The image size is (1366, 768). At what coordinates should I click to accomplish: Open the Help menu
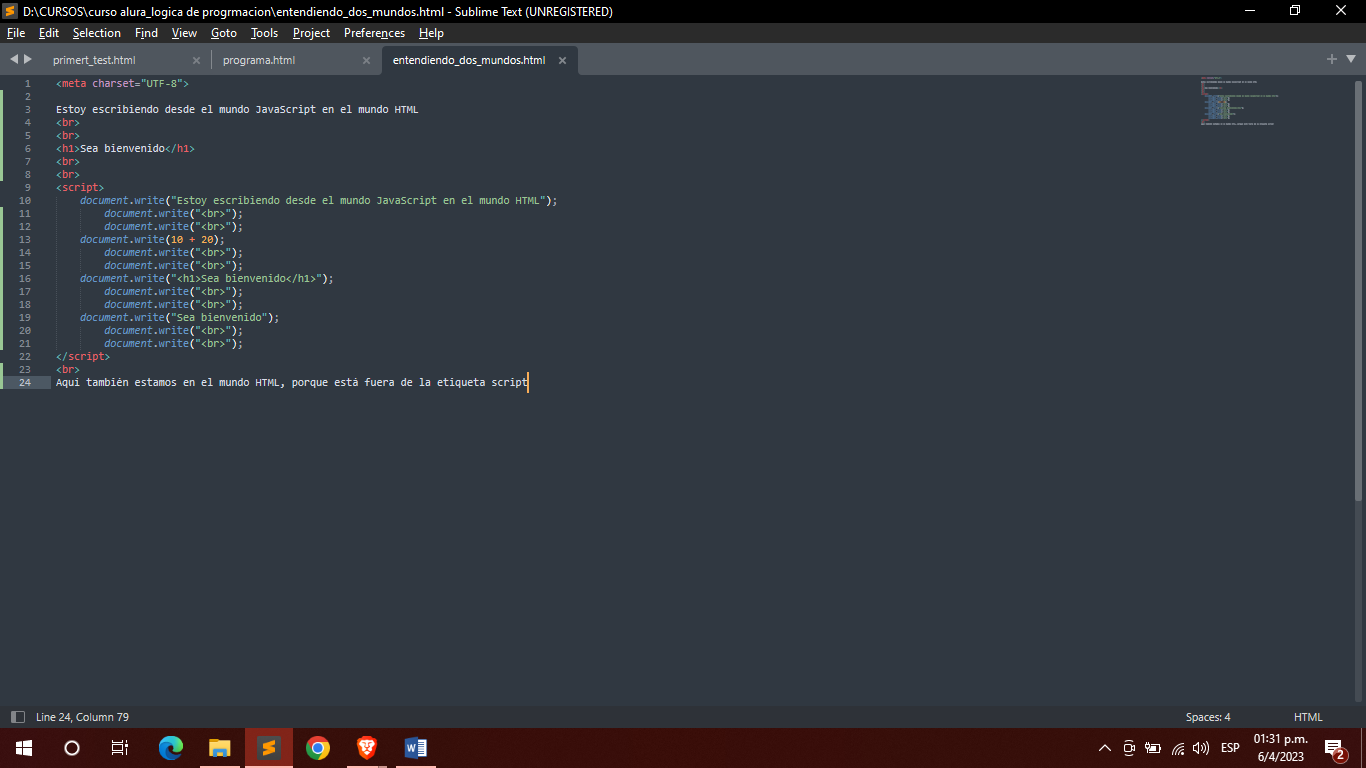click(x=431, y=33)
